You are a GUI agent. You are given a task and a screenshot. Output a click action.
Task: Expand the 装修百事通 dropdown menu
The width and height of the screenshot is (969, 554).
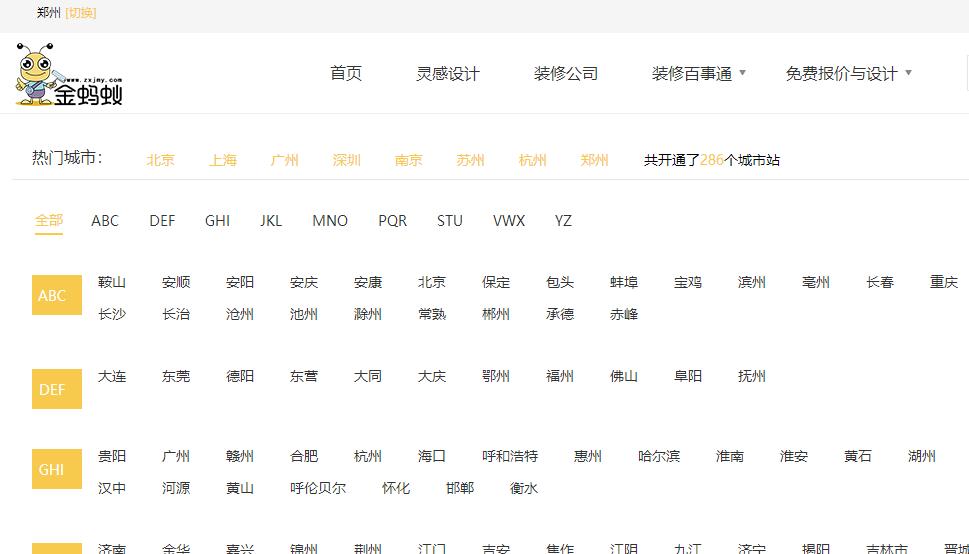point(699,74)
